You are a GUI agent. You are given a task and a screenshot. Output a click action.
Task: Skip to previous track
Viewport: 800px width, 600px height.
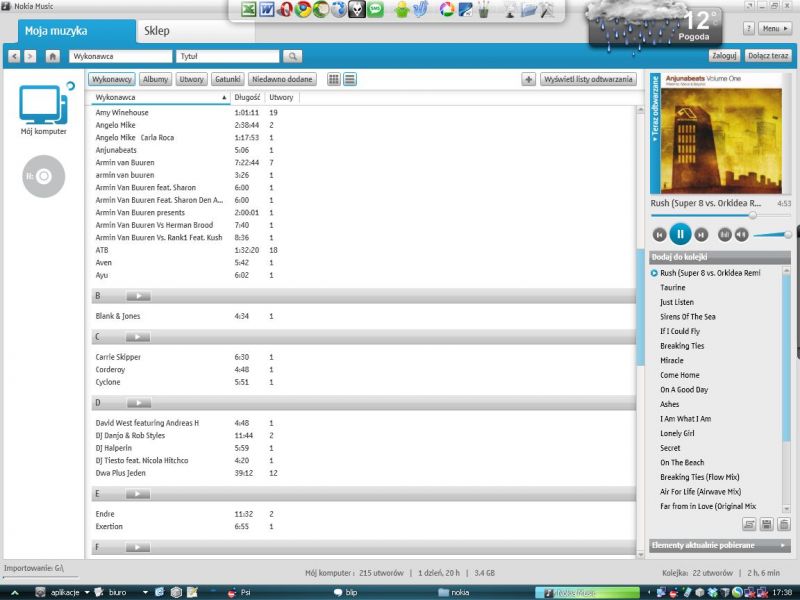[659, 235]
